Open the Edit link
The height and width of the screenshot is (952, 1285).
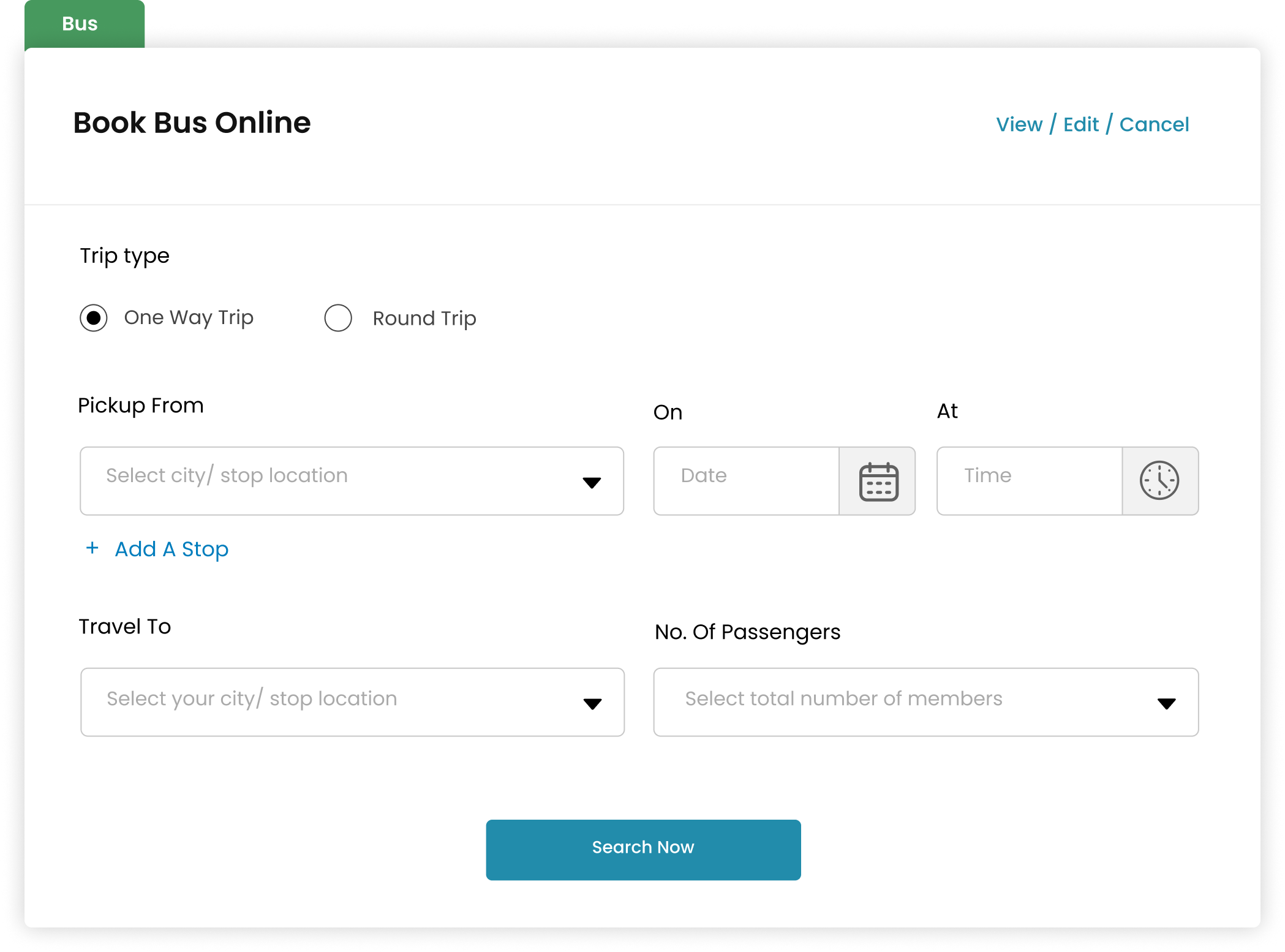(1081, 124)
